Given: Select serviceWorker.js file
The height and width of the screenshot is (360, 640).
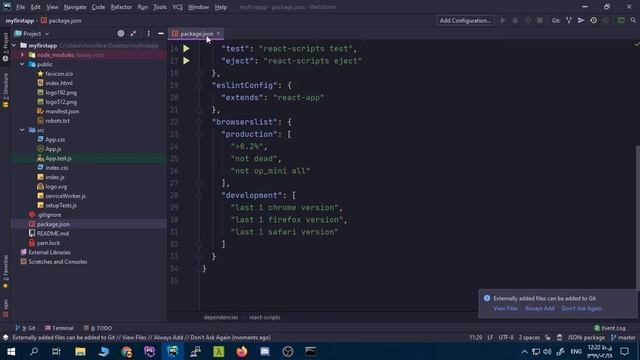Looking at the screenshot, I should pos(65,196).
